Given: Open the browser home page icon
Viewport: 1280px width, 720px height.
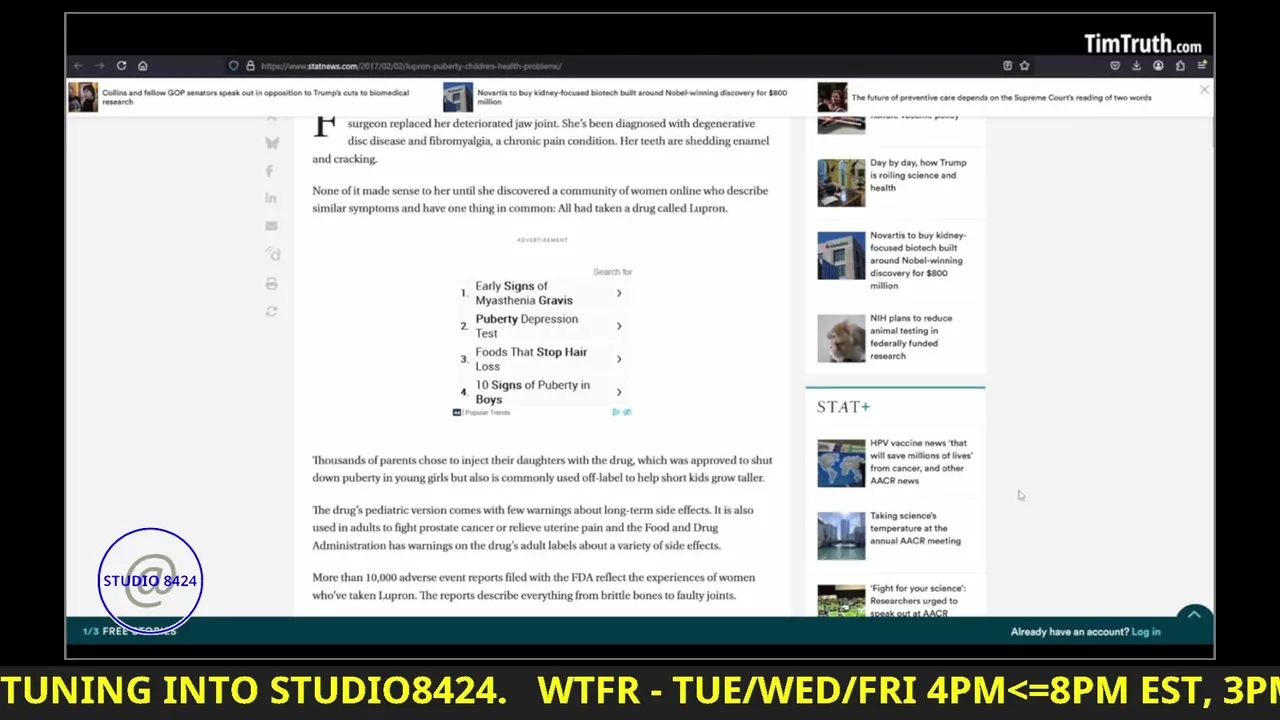Looking at the screenshot, I should point(143,66).
